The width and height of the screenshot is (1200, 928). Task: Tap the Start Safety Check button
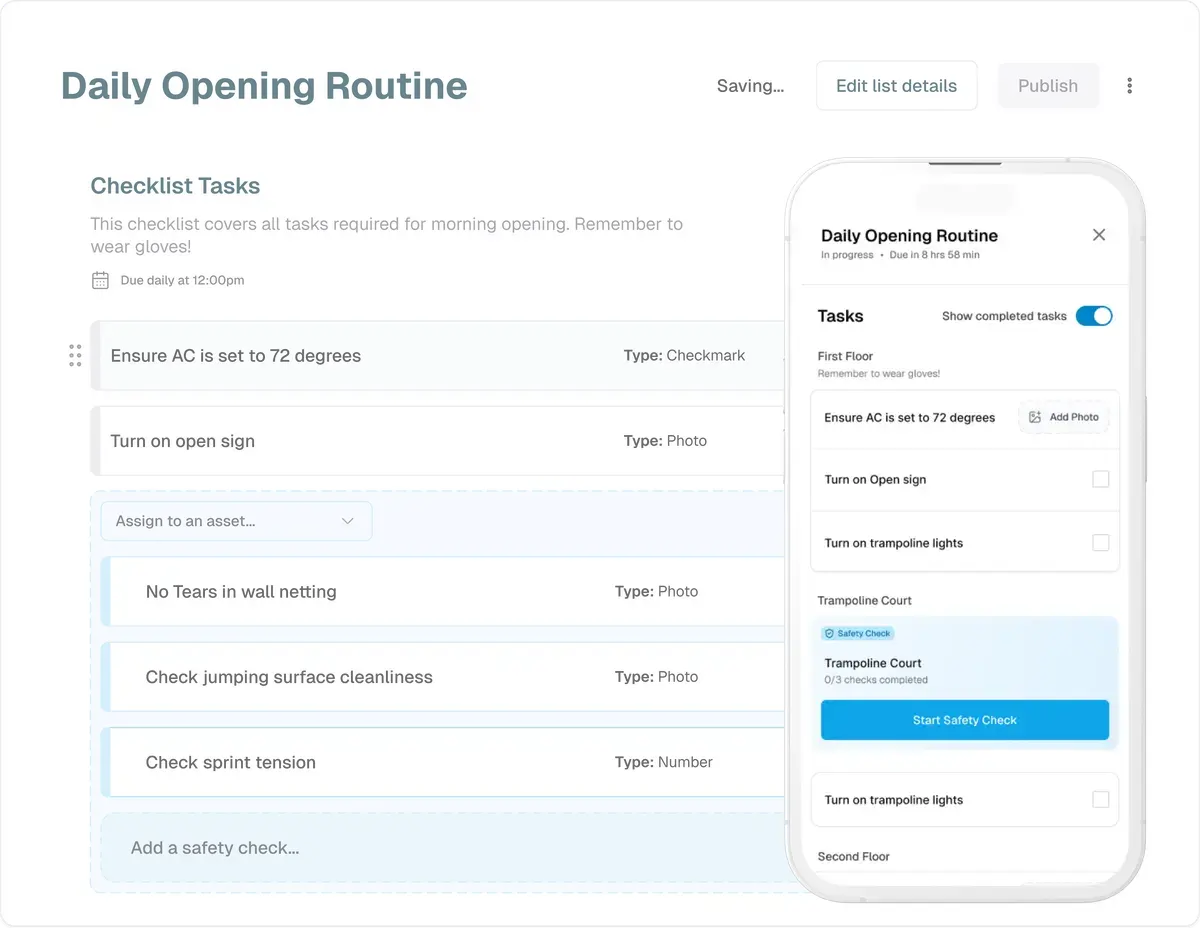(964, 720)
